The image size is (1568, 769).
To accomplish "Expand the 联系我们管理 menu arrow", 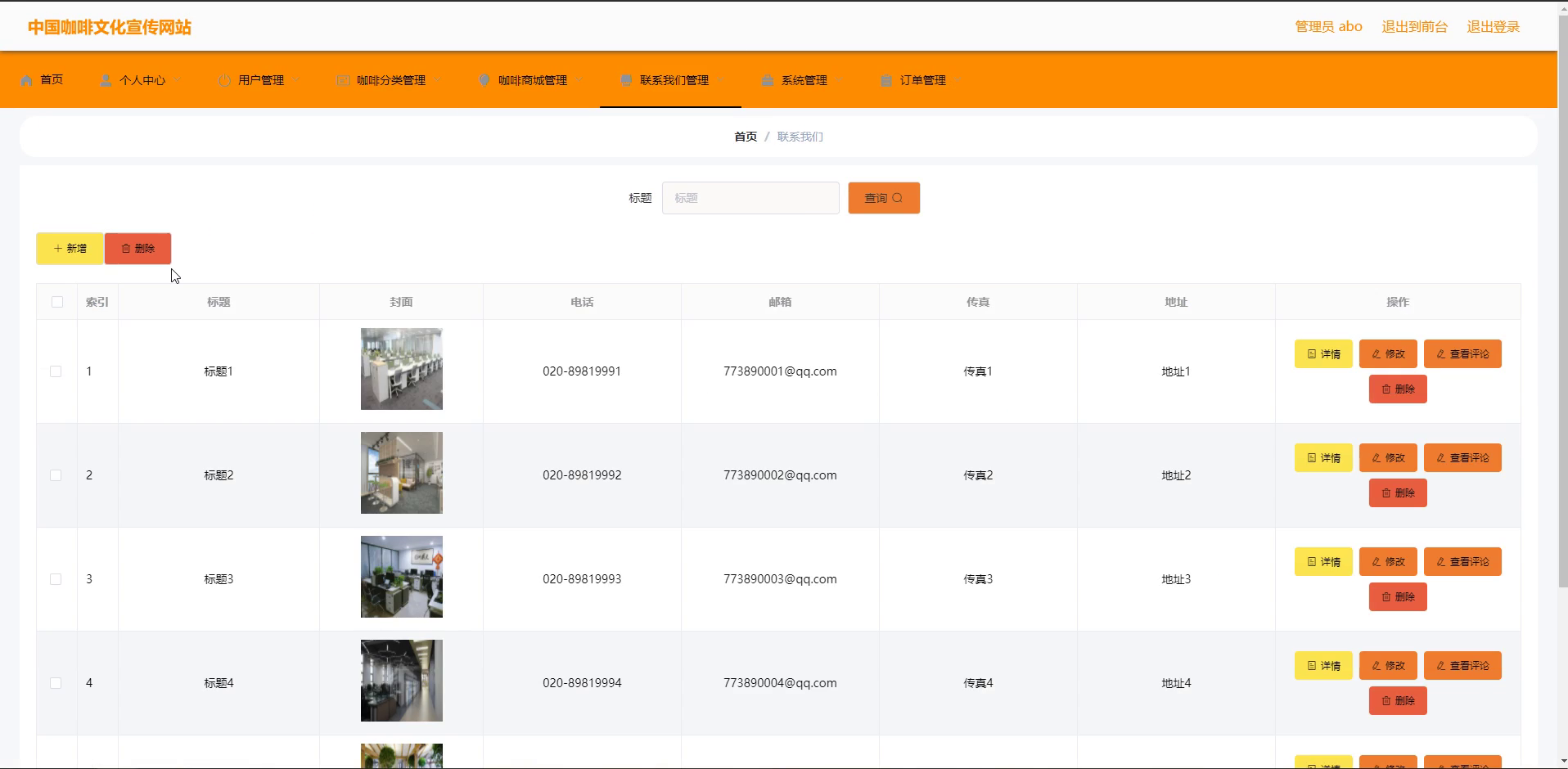I will (x=721, y=80).
